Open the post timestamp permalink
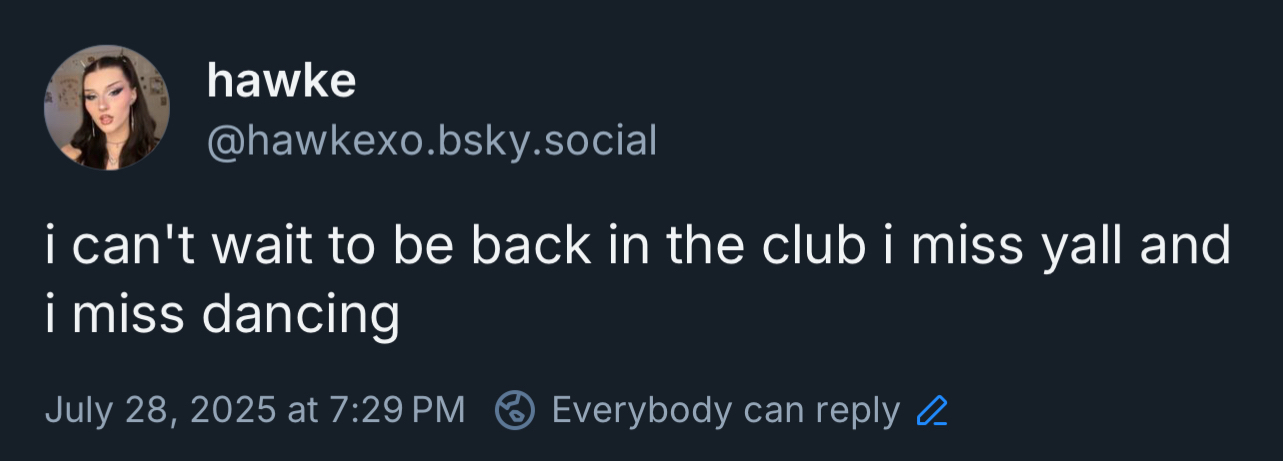The width and height of the screenshot is (1283, 461). pyautogui.click(x=255, y=410)
